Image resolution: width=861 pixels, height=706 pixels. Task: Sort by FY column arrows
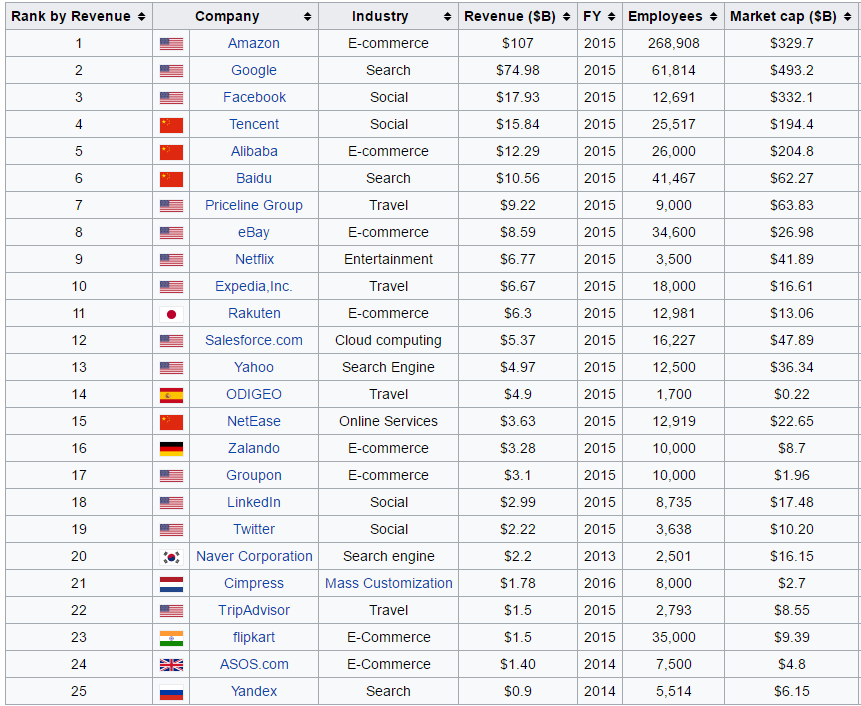(612, 16)
